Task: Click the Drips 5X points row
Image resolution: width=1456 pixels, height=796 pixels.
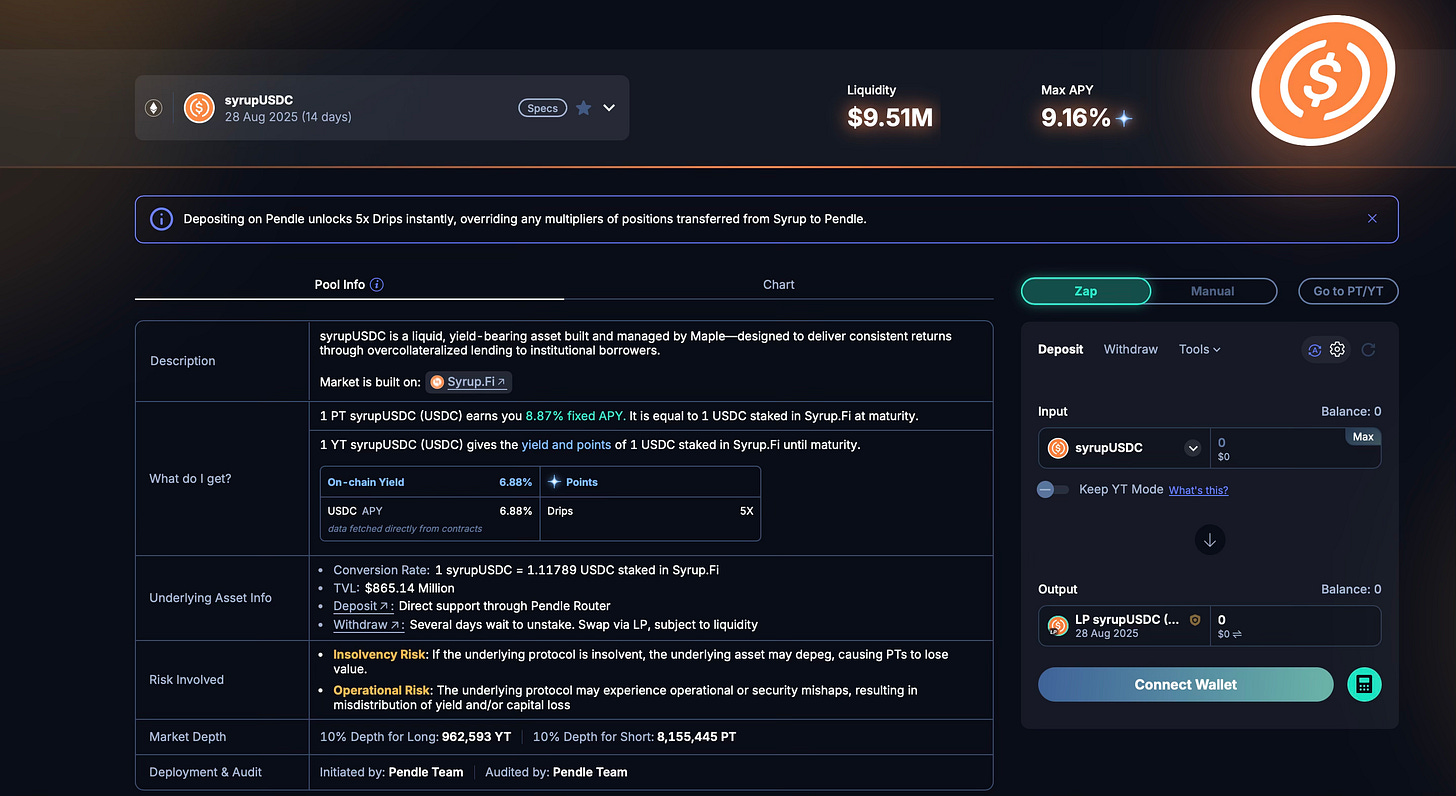Action: [x=650, y=511]
